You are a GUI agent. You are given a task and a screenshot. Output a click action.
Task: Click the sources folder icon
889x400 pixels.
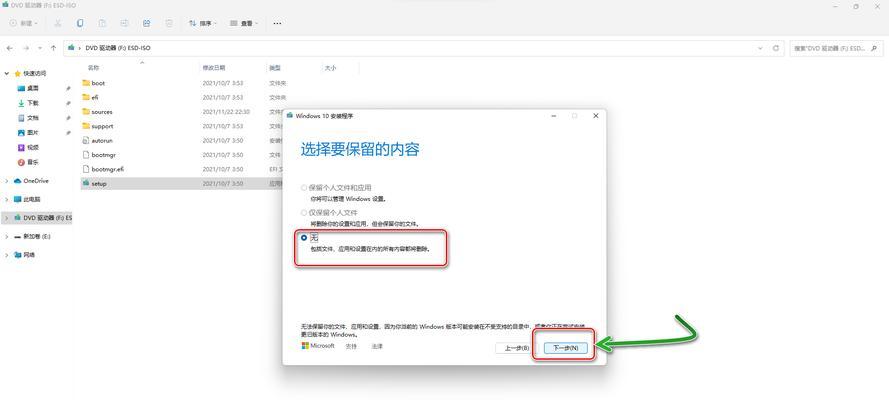86,112
